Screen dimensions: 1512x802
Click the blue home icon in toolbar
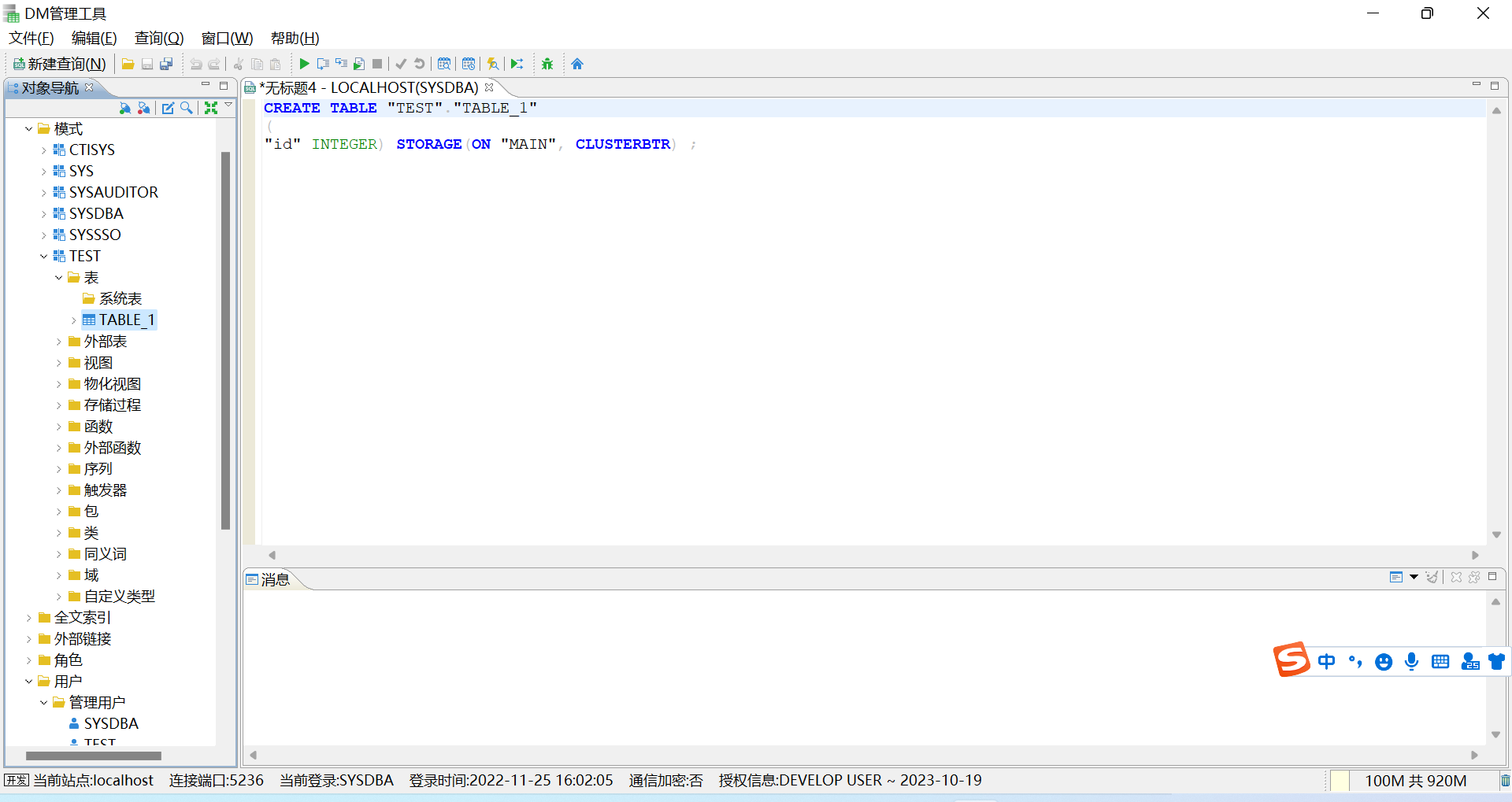click(577, 64)
